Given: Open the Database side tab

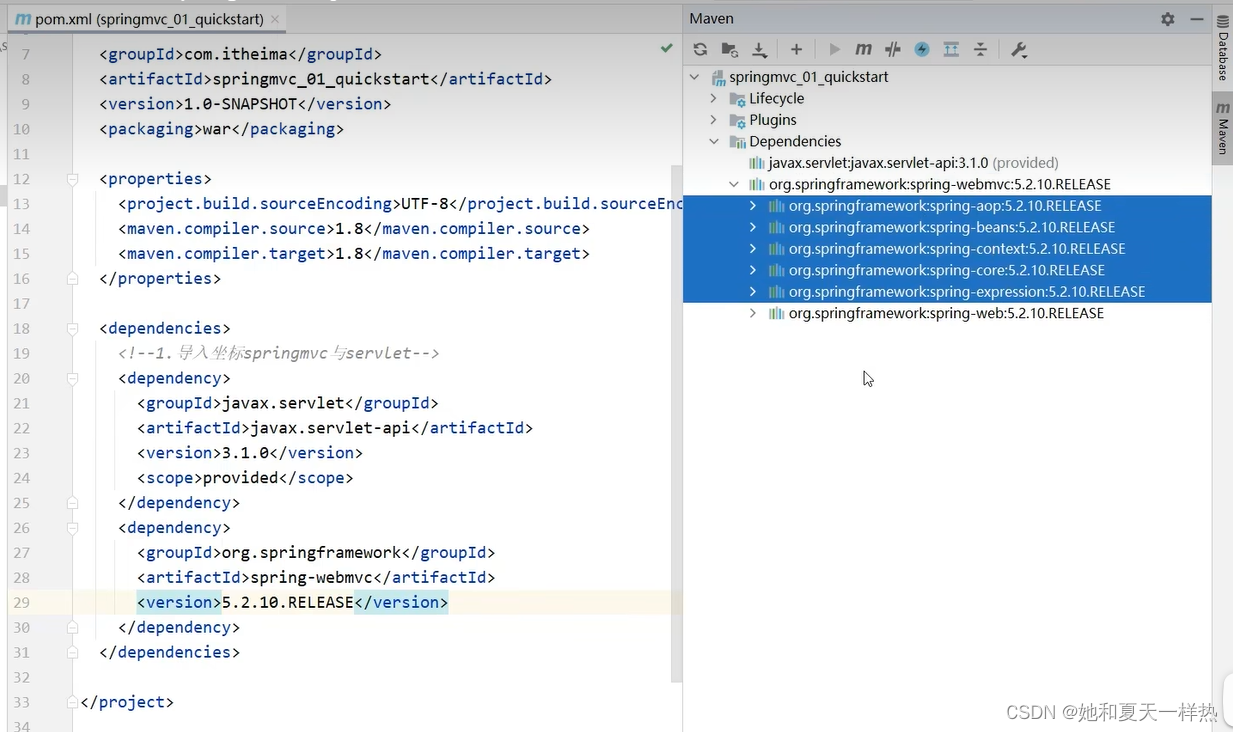Looking at the screenshot, I should tap(1222, 47).
